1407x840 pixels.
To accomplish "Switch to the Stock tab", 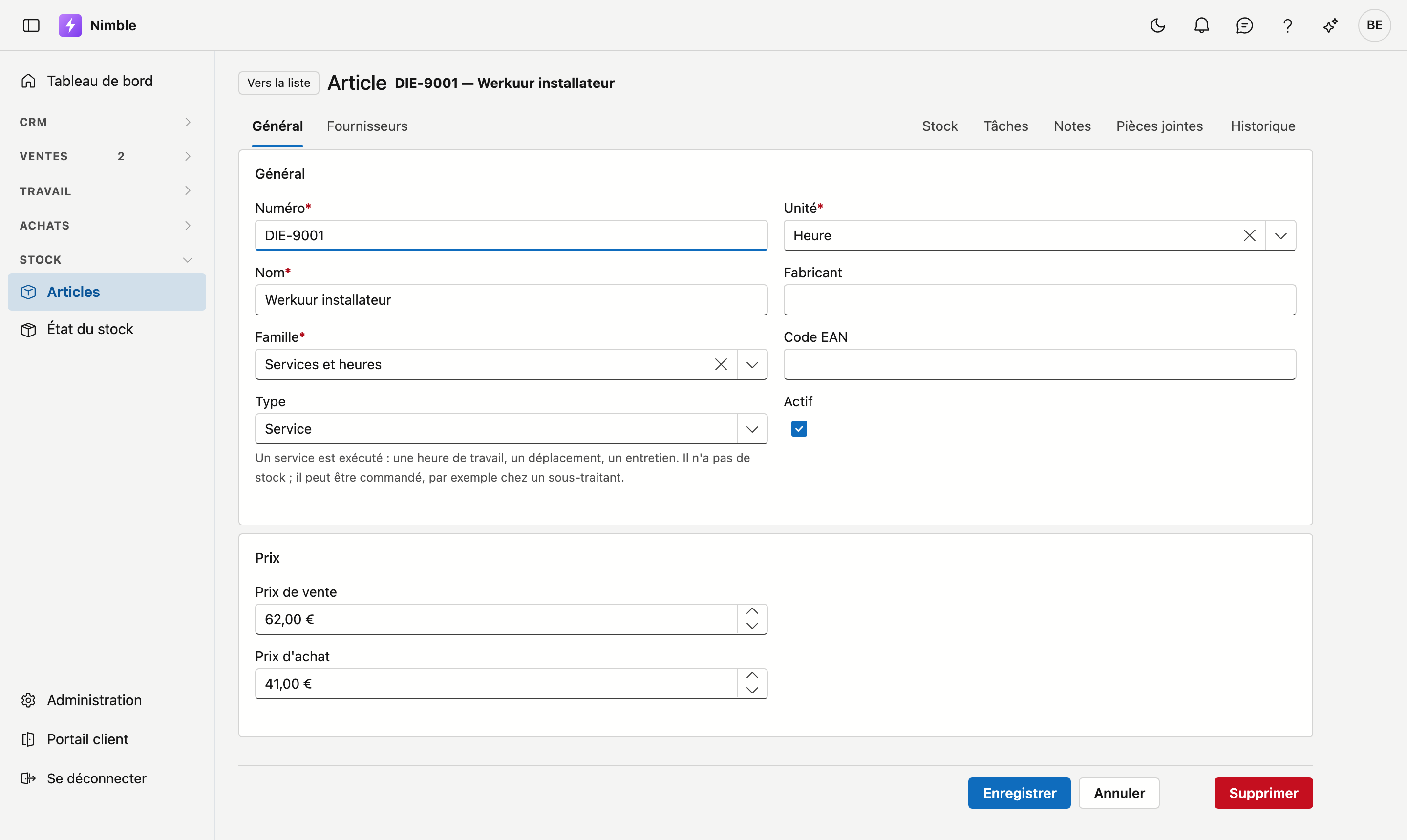I will click(940, 126).
